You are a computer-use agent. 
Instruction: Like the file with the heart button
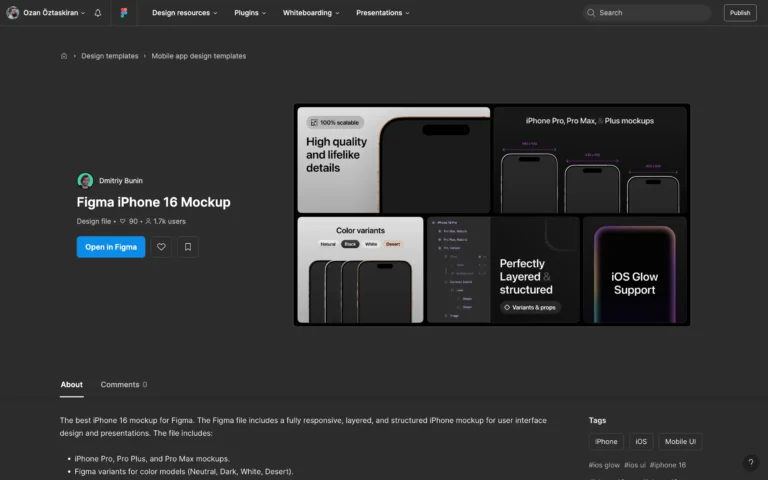161,247
